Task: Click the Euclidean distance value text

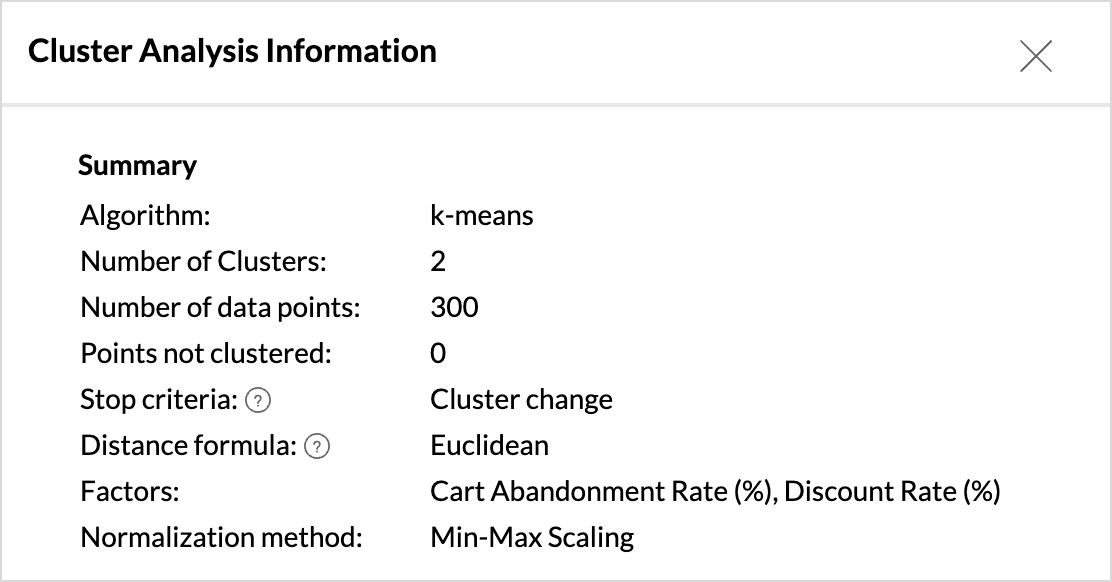Action: (489, 445)
